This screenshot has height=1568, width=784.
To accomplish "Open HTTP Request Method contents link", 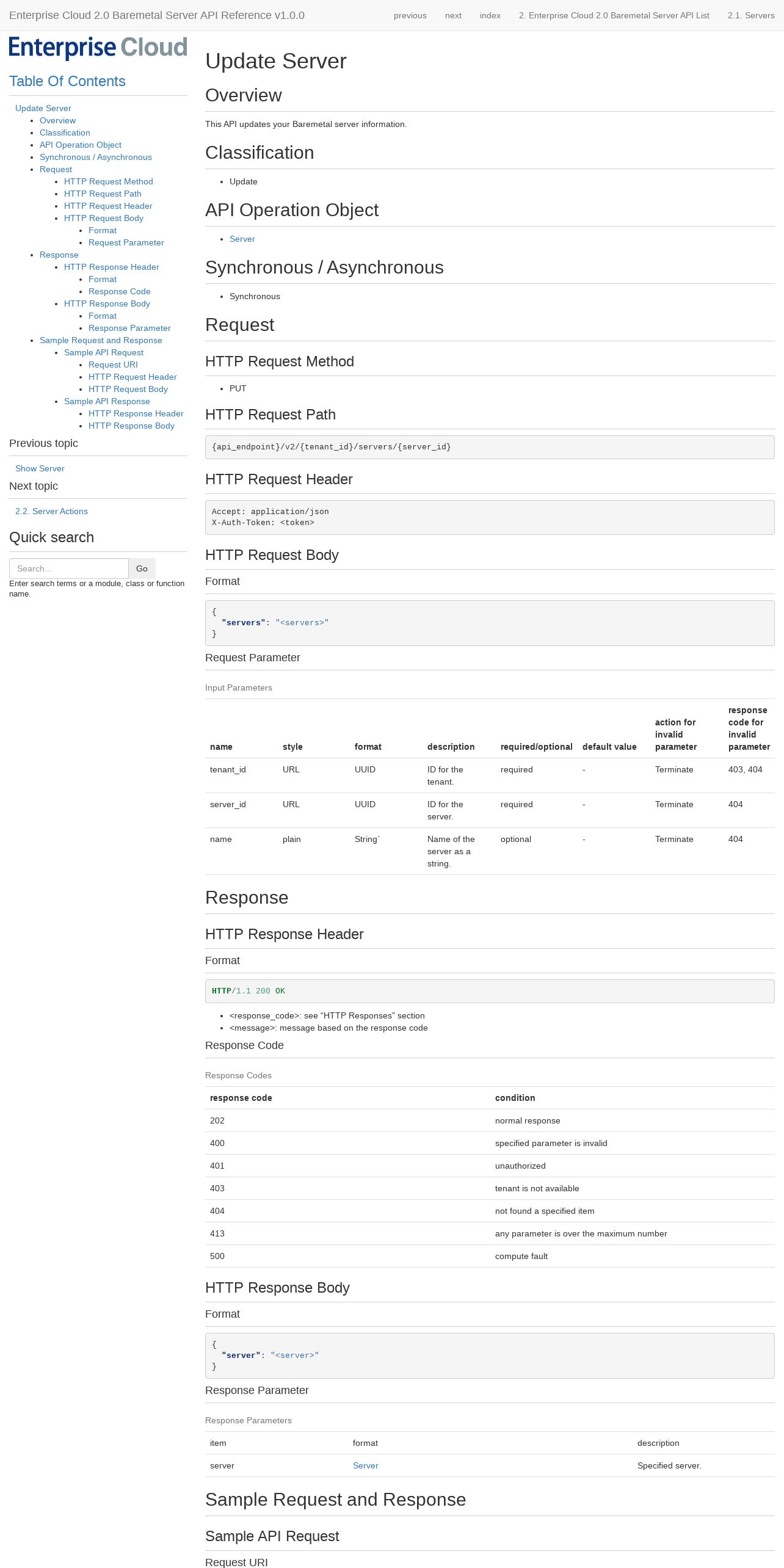I will click(x=109, y=181).
